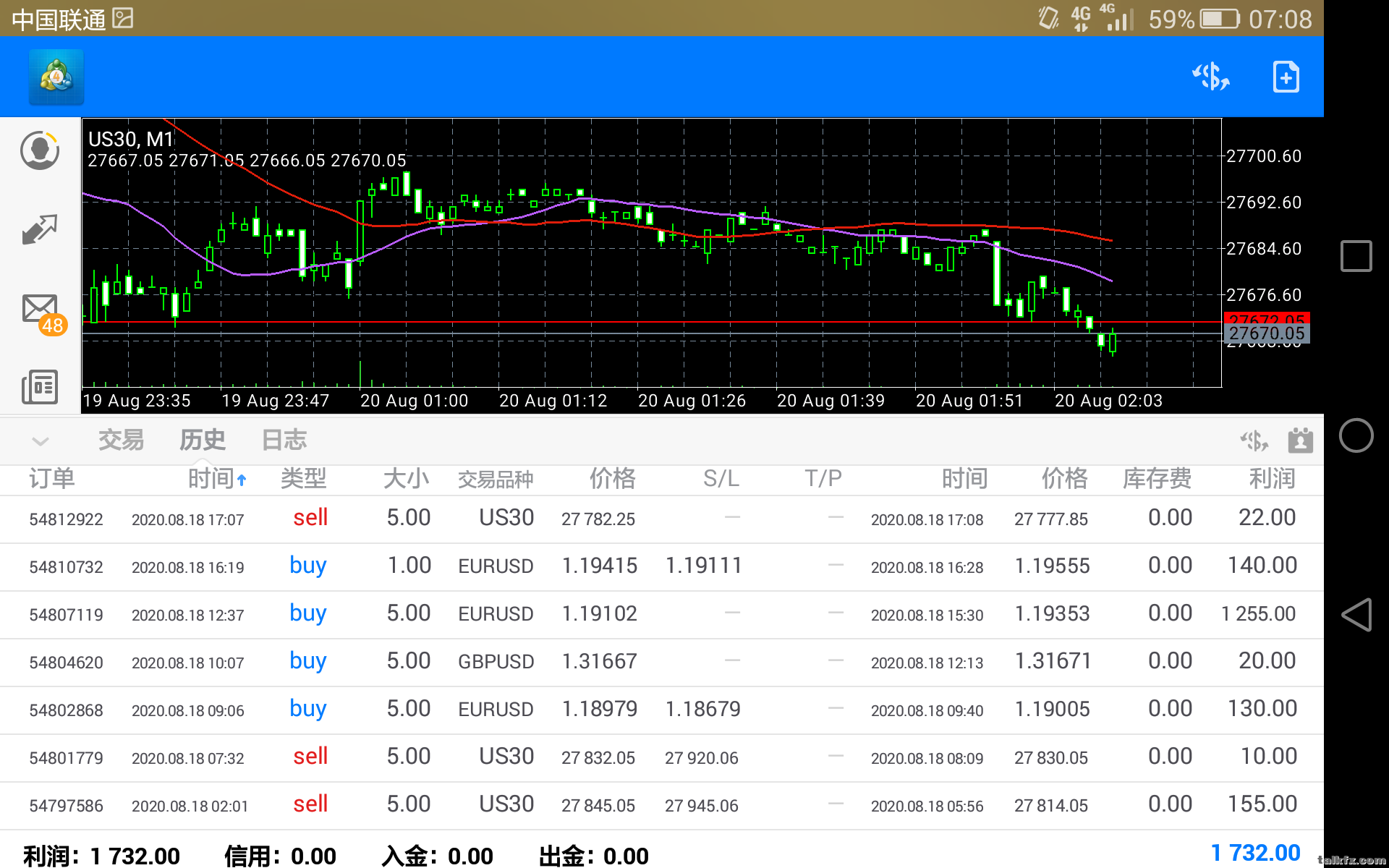1389x868 pixels.
Task: Sort by 类型 column header
Action: [x=304, y=479]
